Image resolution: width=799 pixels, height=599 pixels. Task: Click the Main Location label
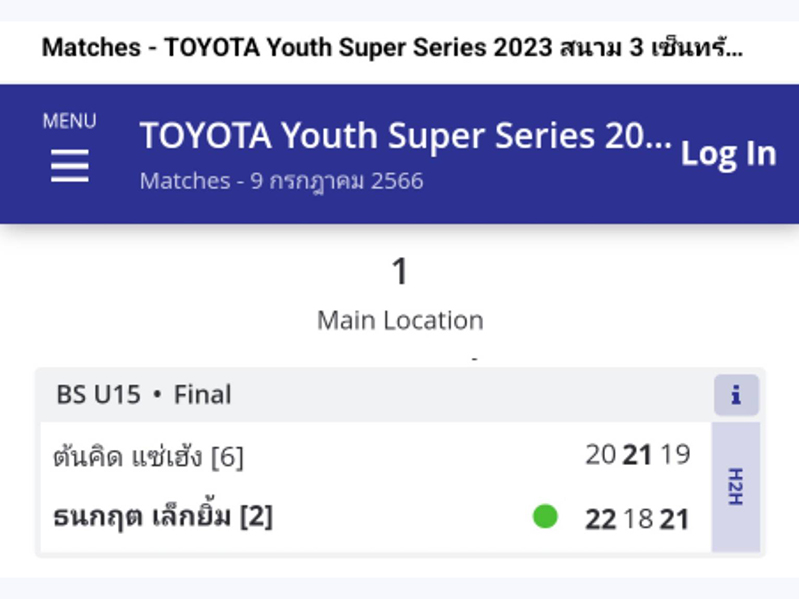[400, 320]
